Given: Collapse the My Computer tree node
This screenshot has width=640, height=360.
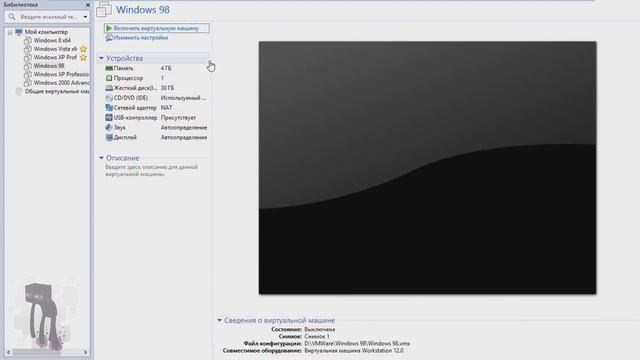Looking at the screenshot, I should pyautogui.click(x=10, y=32).
